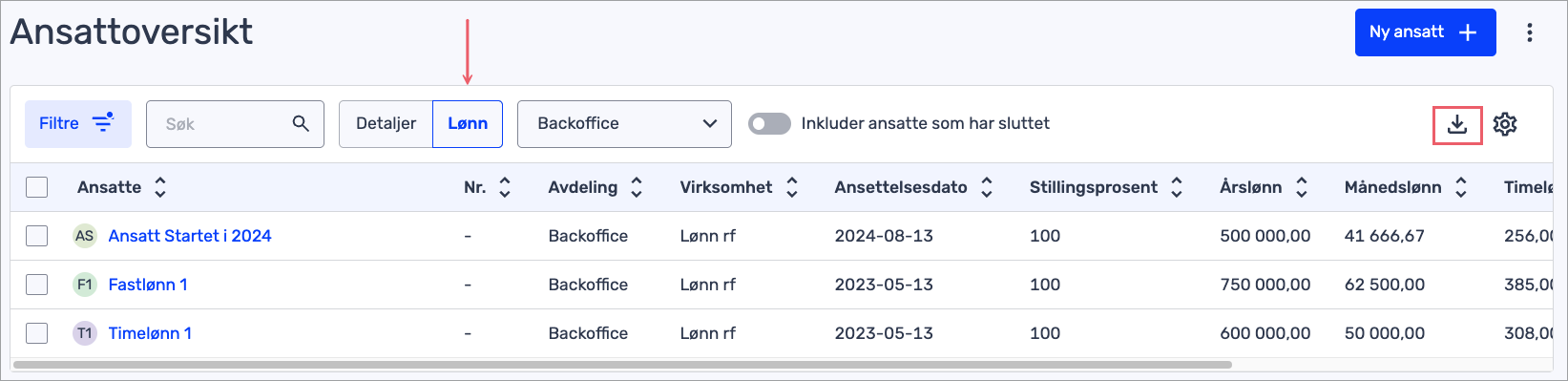Sort by Årslønn column arrows
The height and width of the screenshot is (381, 1568).
[x=1302, y=187]
